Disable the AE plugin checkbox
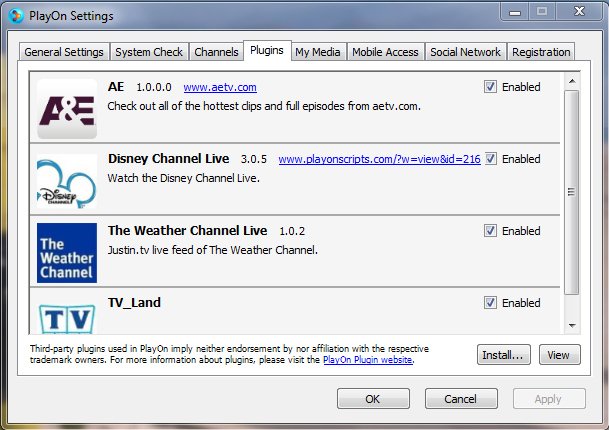 [x=490, y=87]
